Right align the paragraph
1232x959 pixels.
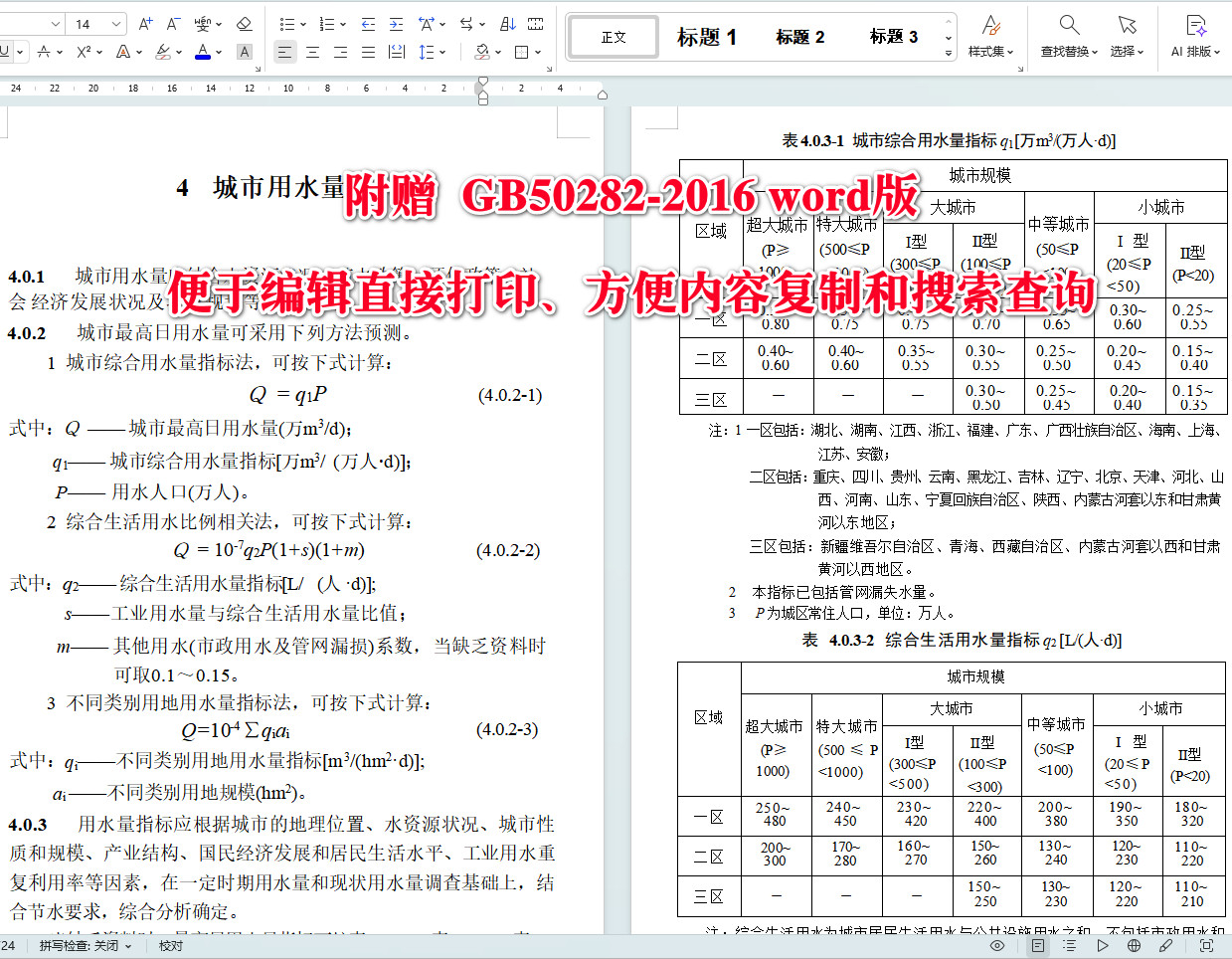[340, 52]
